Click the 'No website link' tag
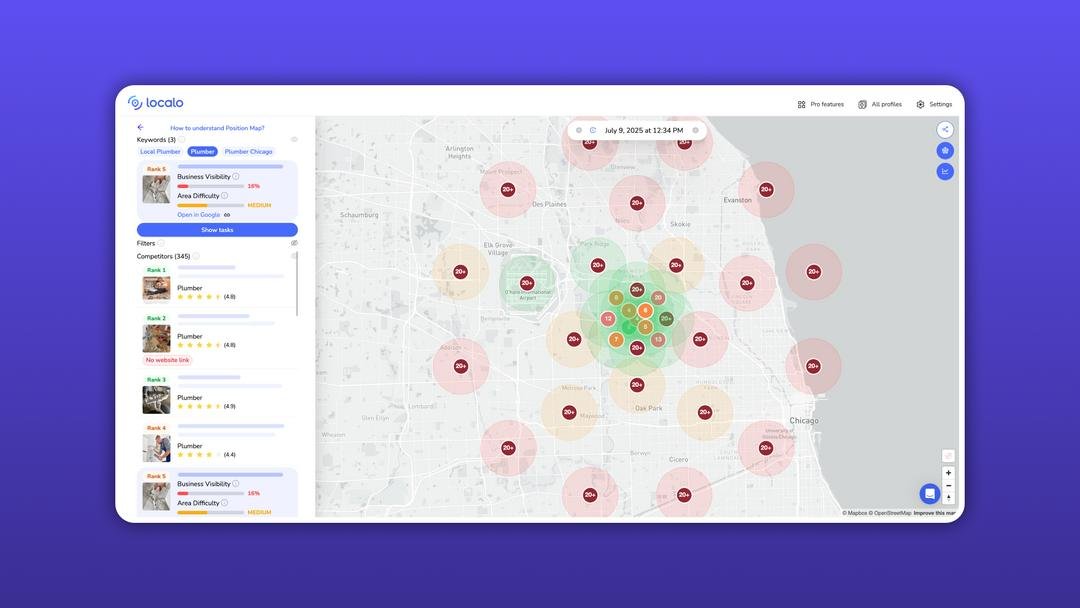The image size is (1080, 608). tap(167, 360)
